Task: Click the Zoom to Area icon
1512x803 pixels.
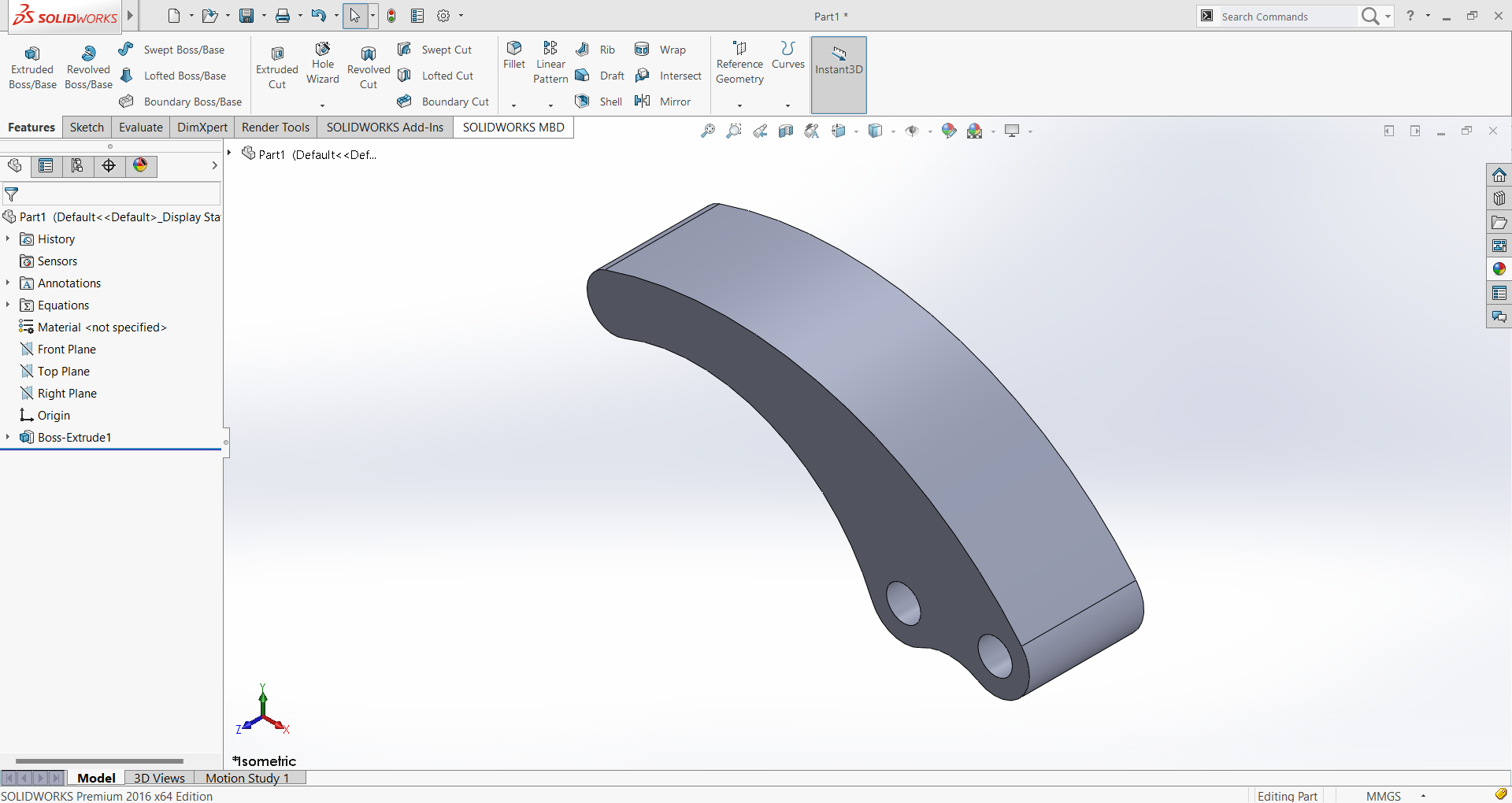Action: coord(734,131)
